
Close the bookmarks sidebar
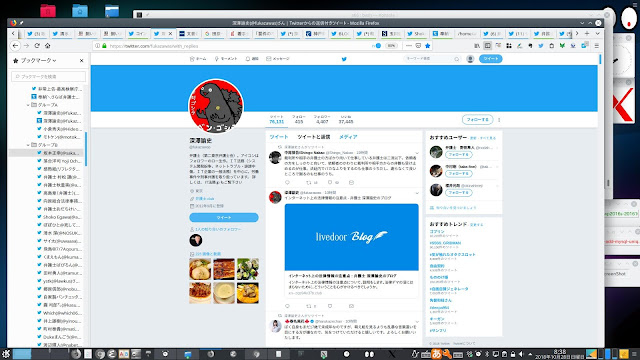click(x=81, y=60)
